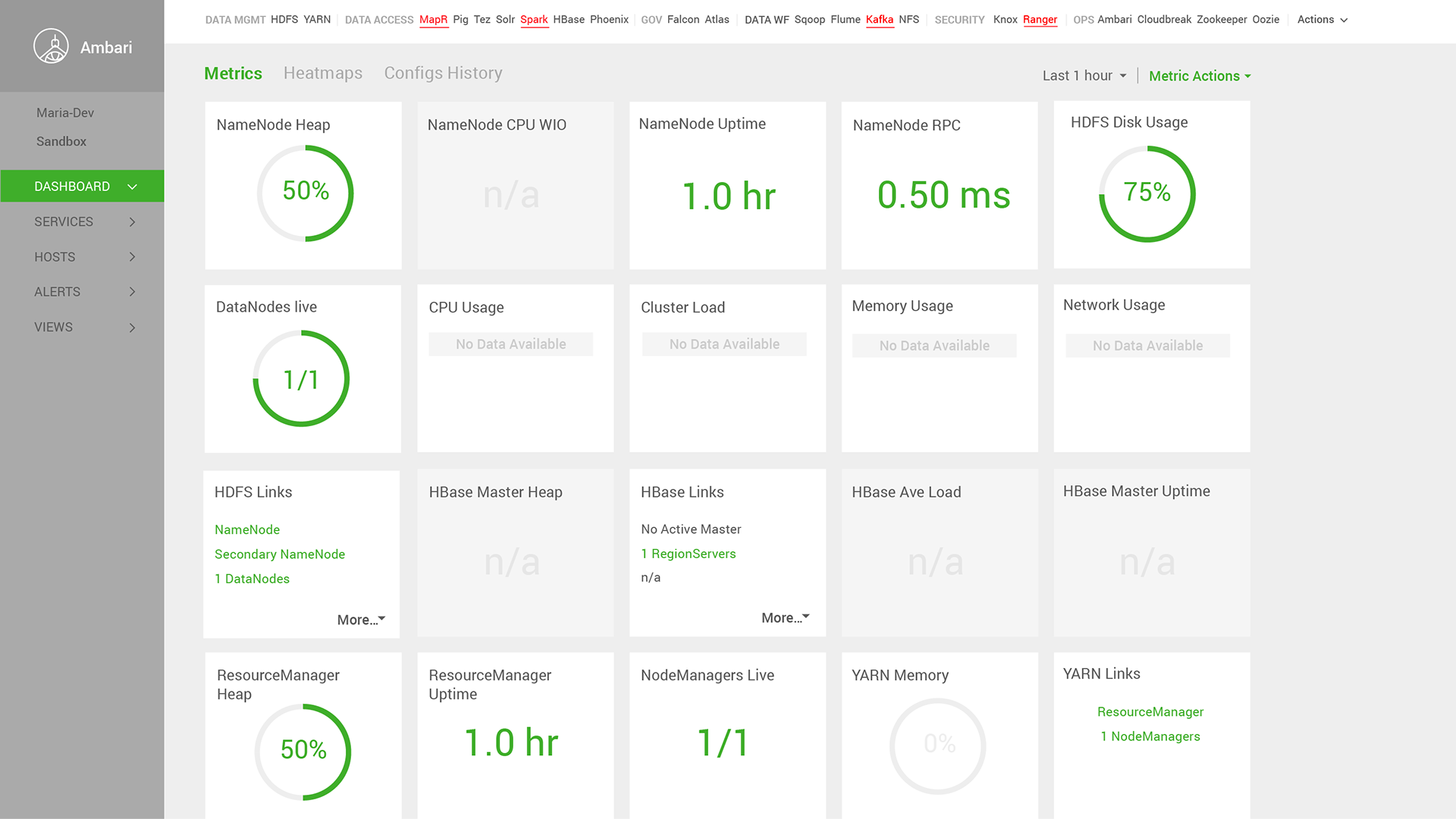Open the Actions dropdown in the top bar

click(x=1322, y=20)
